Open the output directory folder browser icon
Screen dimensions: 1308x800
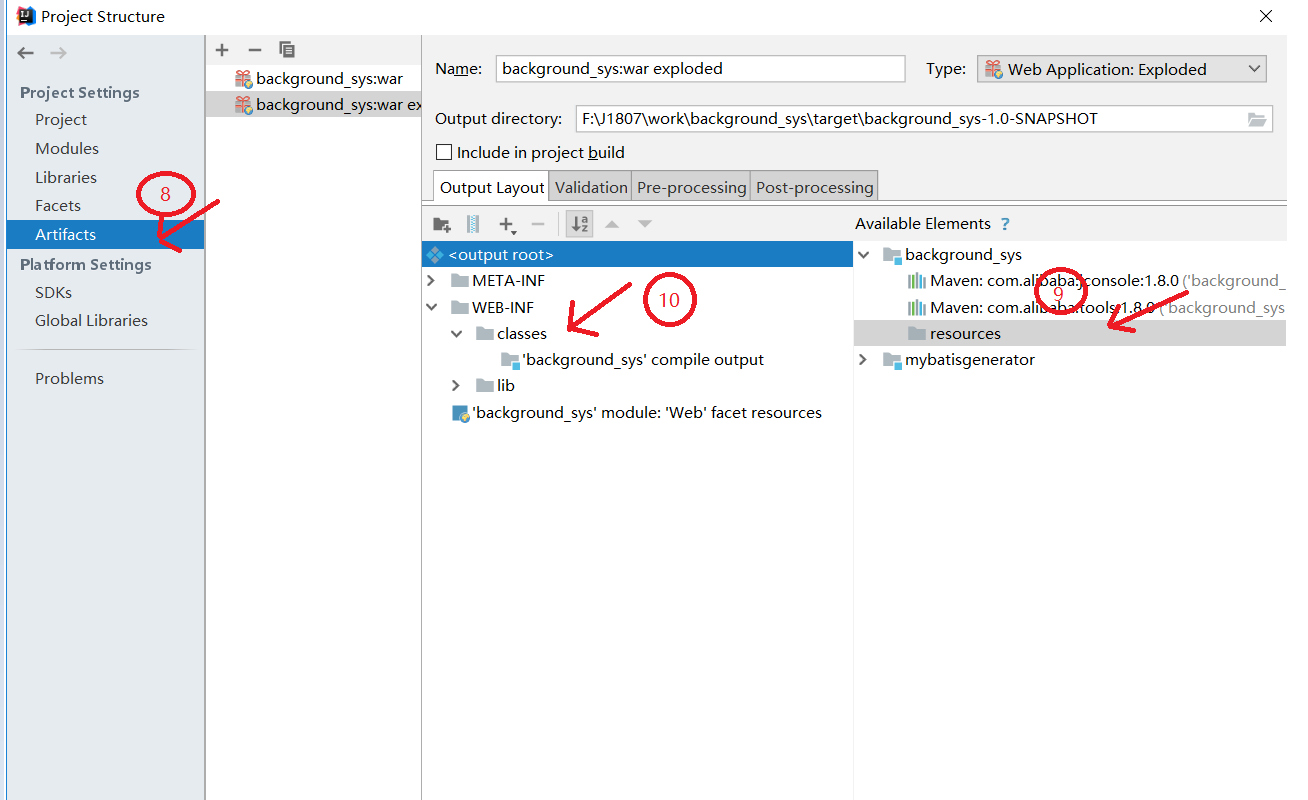pyautogui.click(x=1258, y=119)
